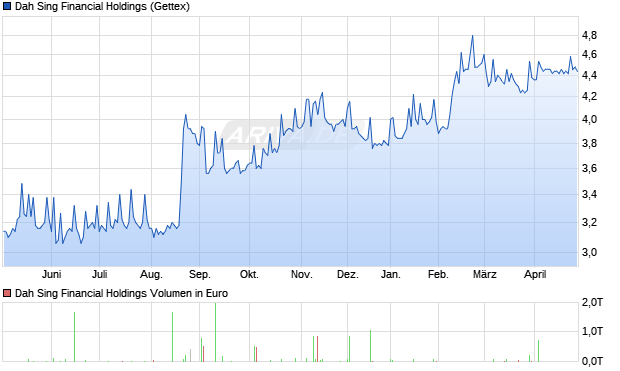Click the 3,6 price axis value

click(x=590, y=169)
